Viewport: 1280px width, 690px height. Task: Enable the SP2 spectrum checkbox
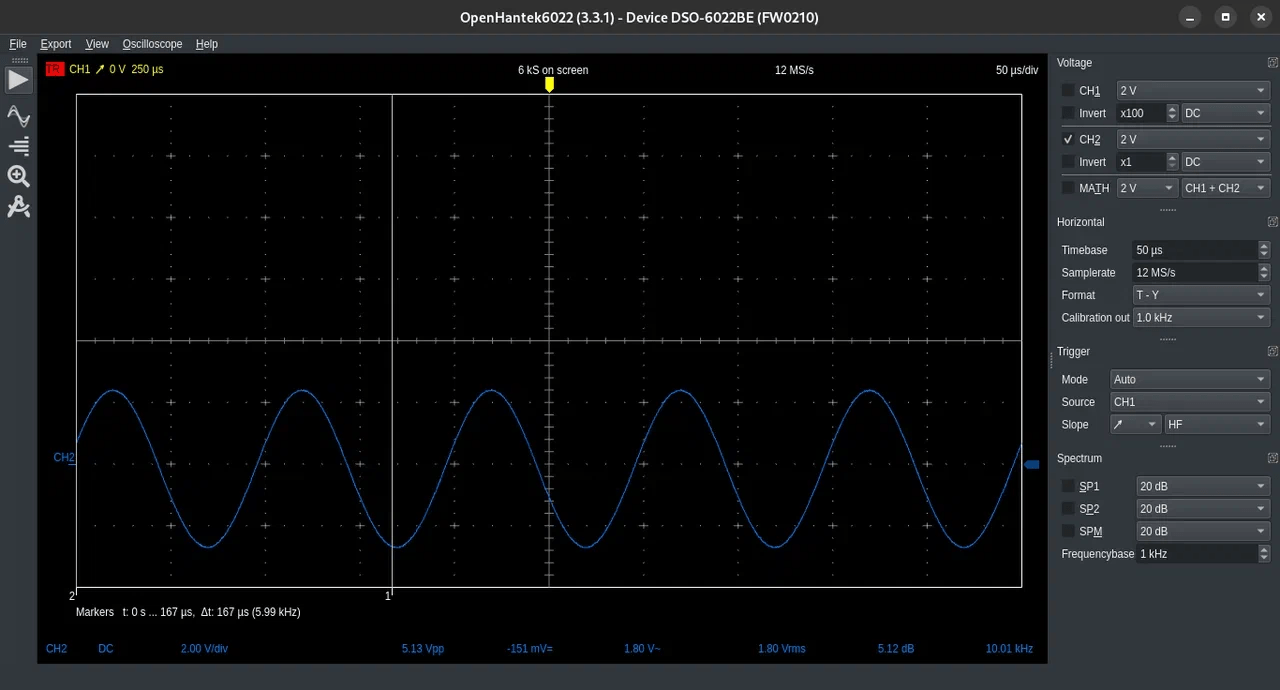(x=1068, y=509)
